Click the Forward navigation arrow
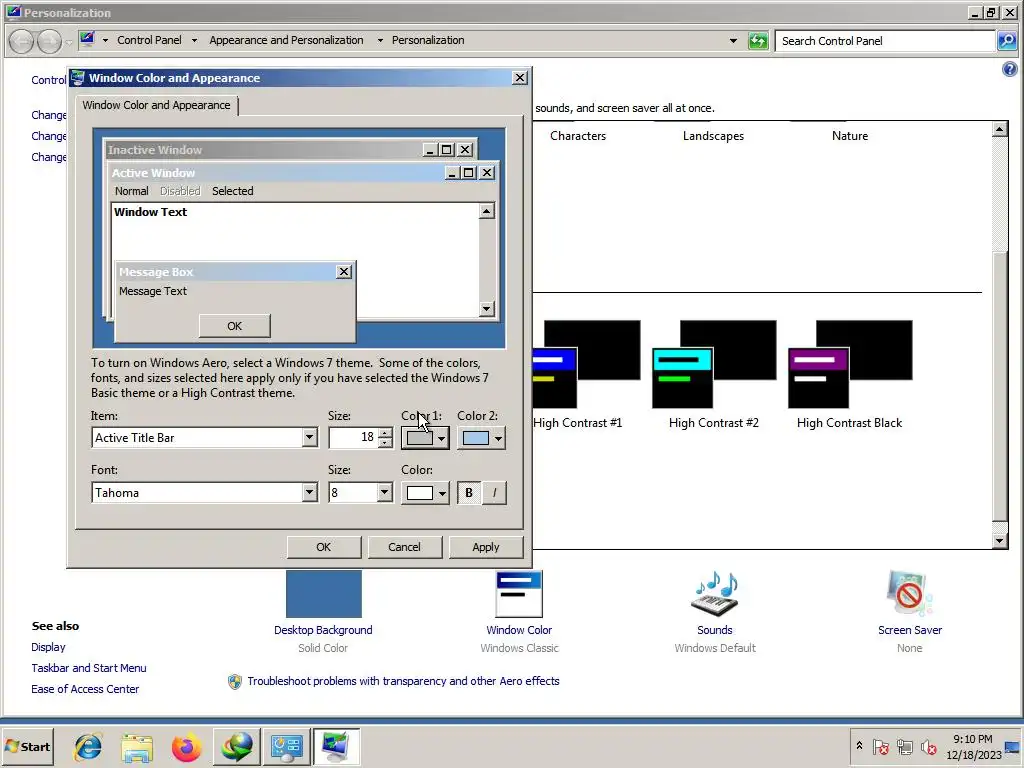The height and width of the screenshot is (768, 1024). pyautogui.click(x=49, y=41)
